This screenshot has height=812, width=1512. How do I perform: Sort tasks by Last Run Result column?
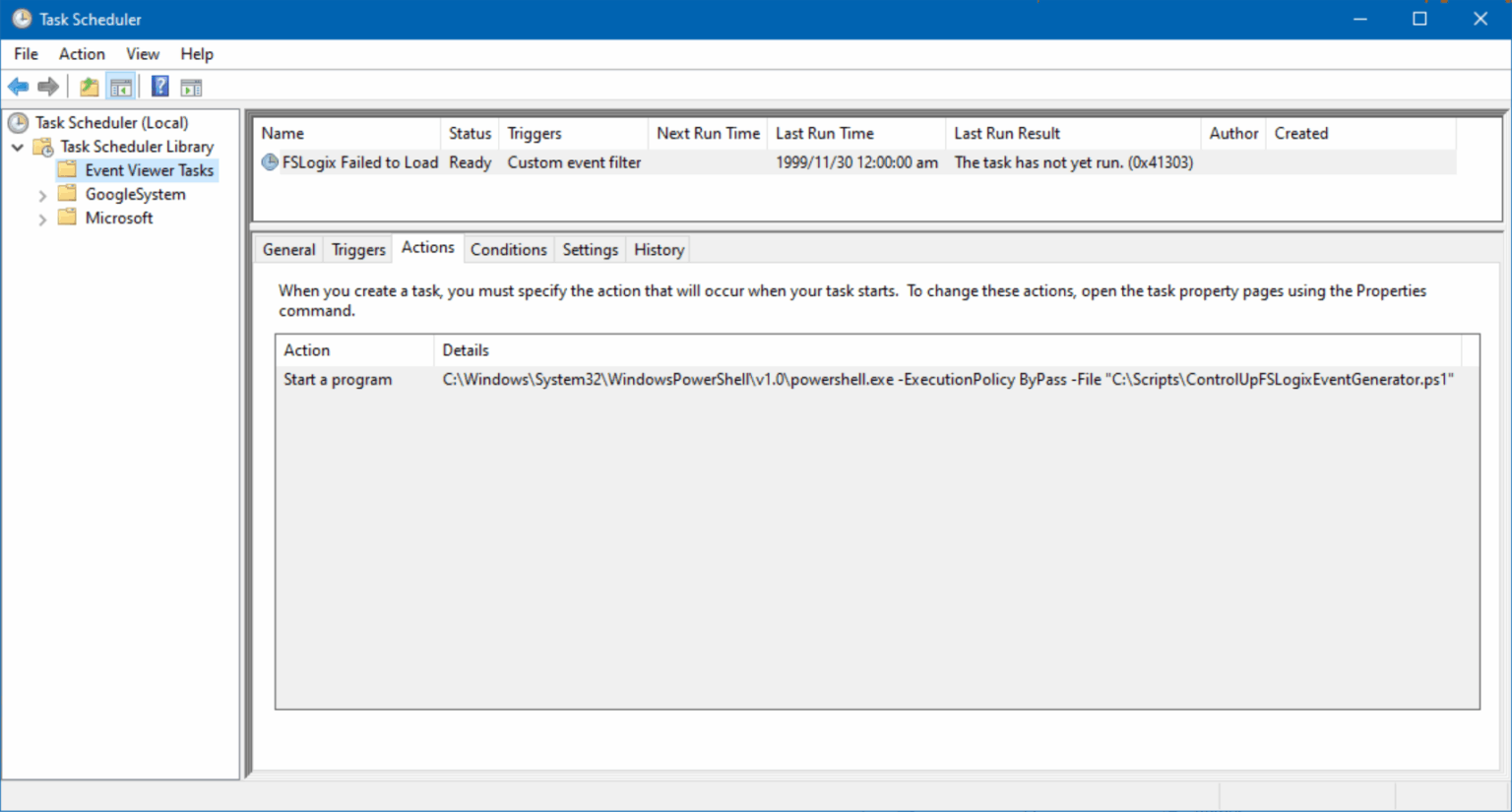click(x=1007, y=133)
